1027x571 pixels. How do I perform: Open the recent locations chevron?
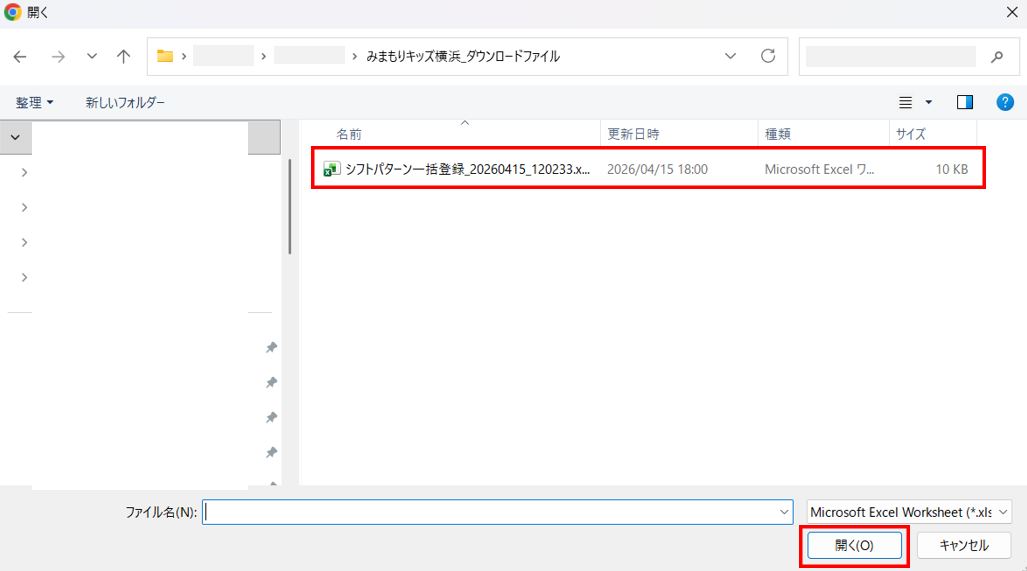(x=91, y=57)
